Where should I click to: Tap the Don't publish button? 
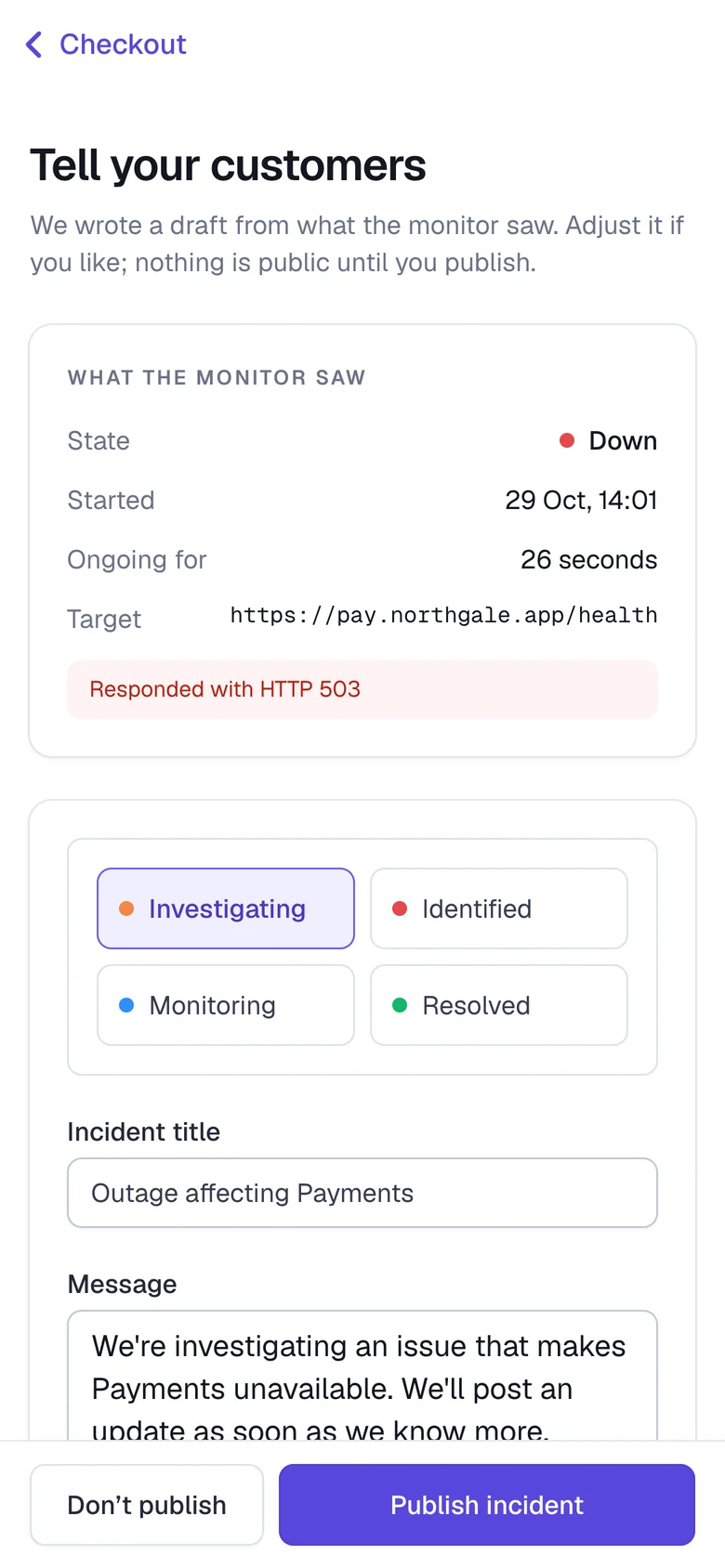click(147, 1505)
